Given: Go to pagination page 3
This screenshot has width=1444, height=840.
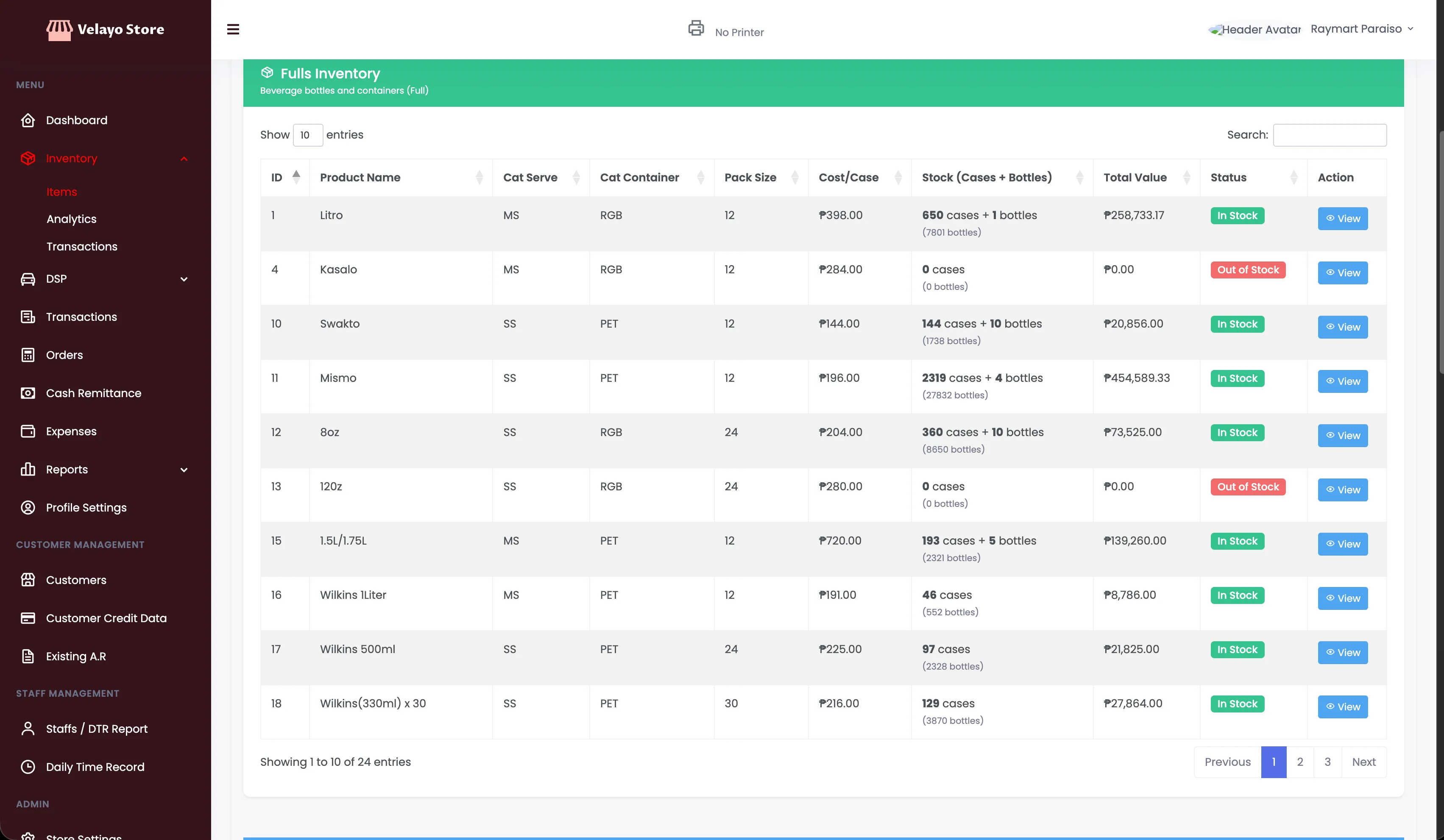Looking at the screenshot, I should point(1327,762).
